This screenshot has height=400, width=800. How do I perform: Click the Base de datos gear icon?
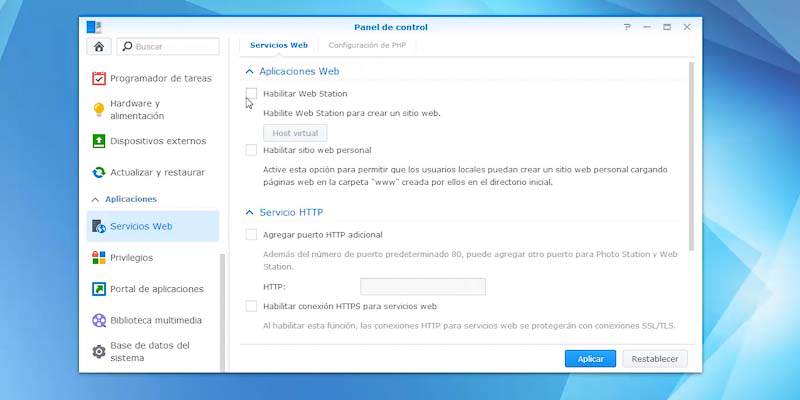point(98,352)
